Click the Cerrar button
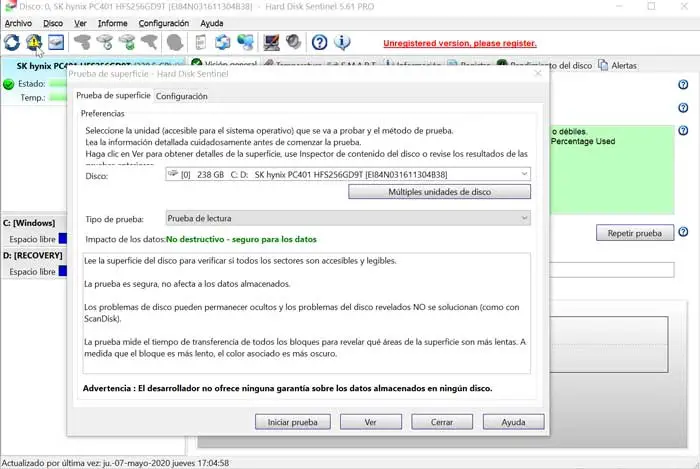This screenshot has height=469, width=700. (x=442, y=422)
